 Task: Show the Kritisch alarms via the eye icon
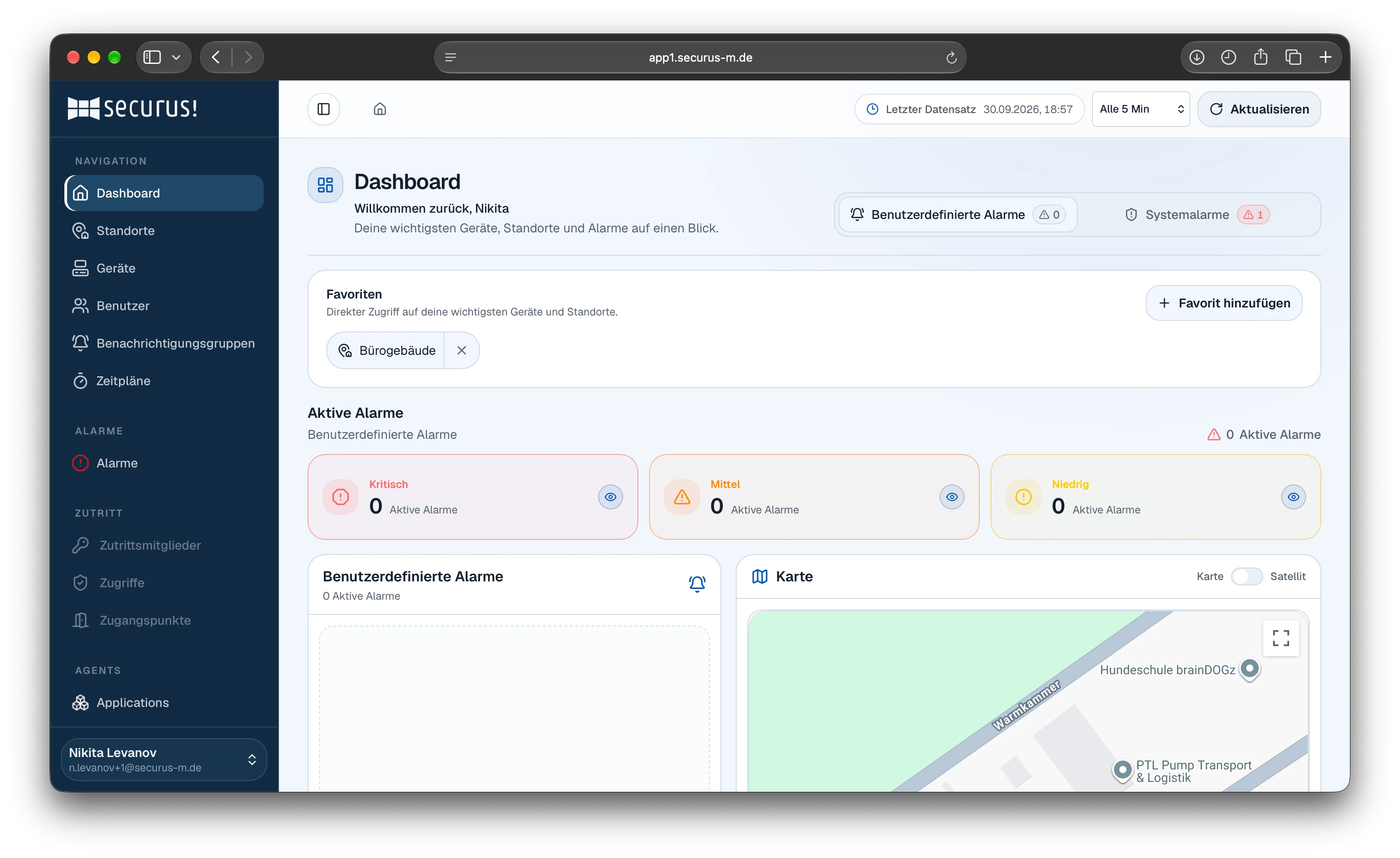point(610,496)
